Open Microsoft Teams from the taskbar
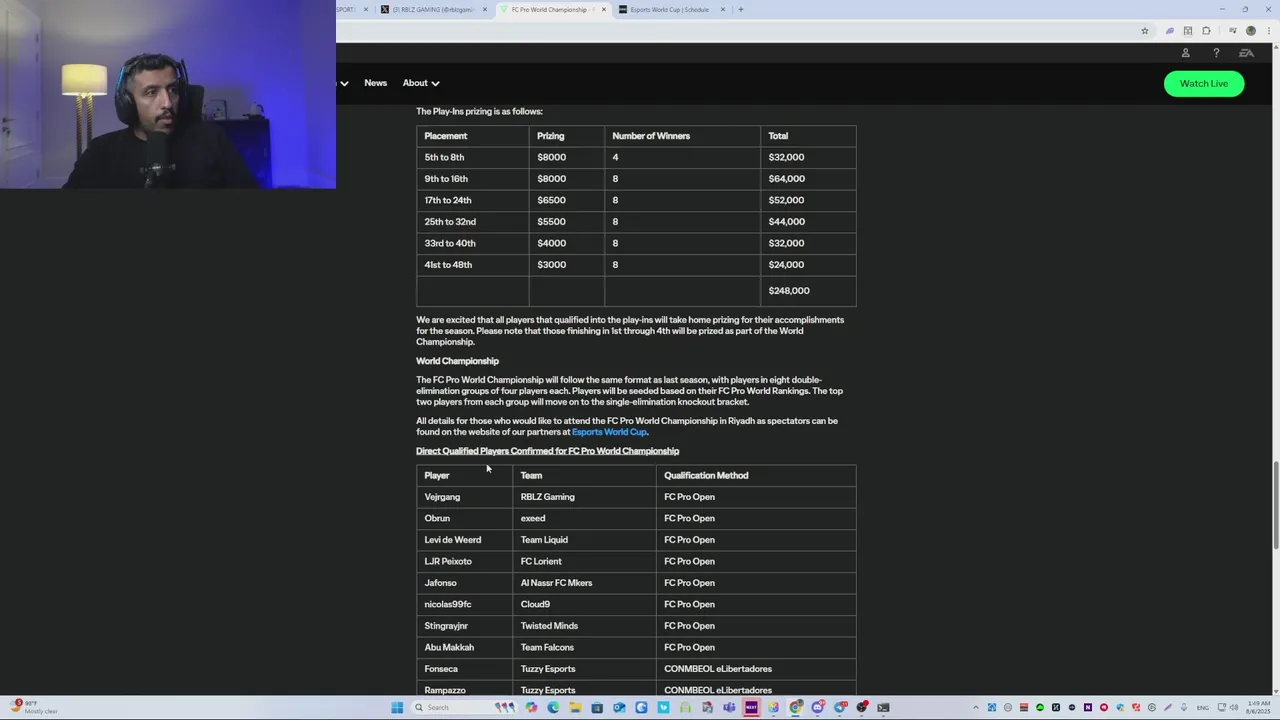 coord(729,708)
